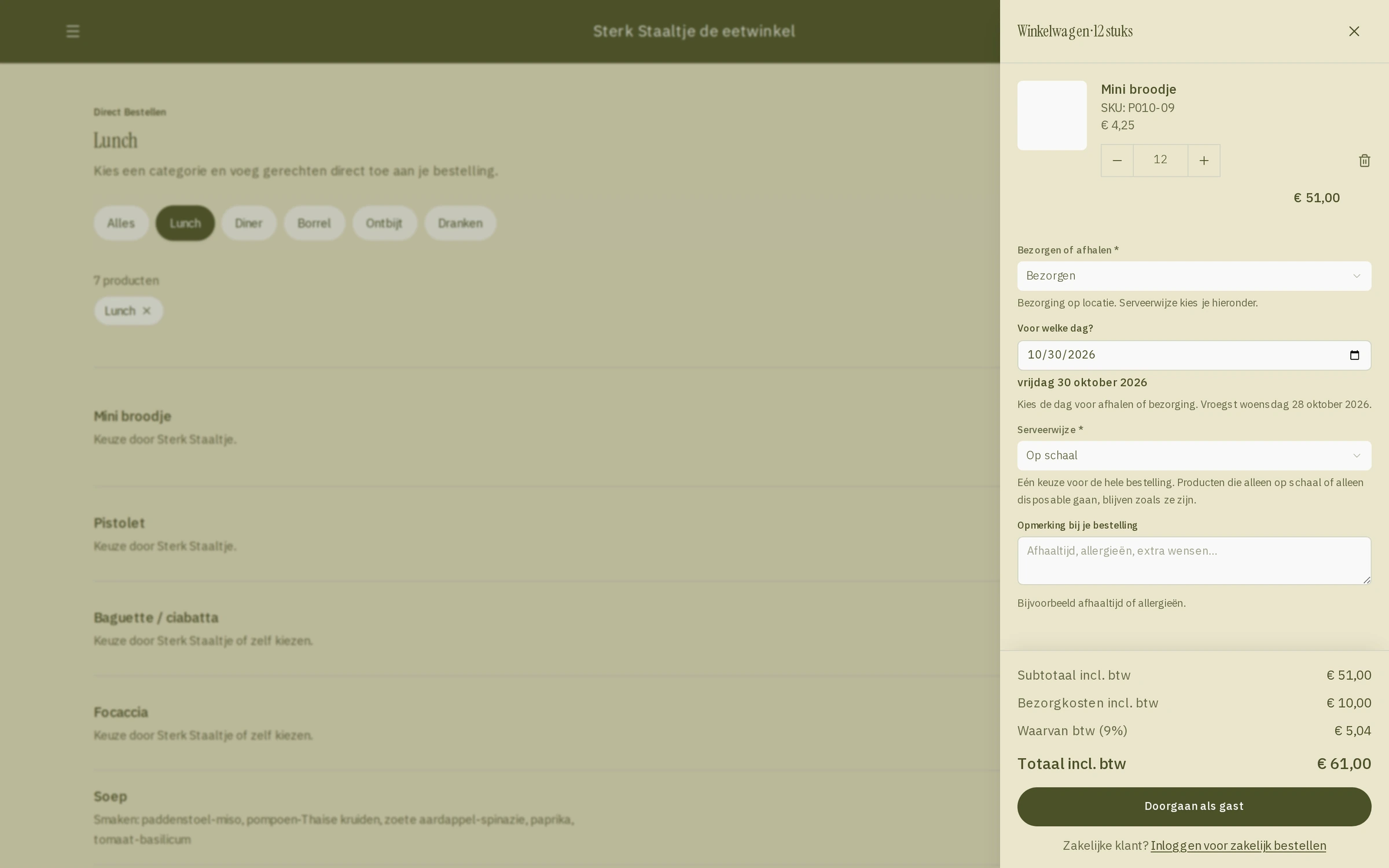This screenshot has width=1389, height=868.
Task: Select the Ontbijt category
Action: tap(384, 223)
